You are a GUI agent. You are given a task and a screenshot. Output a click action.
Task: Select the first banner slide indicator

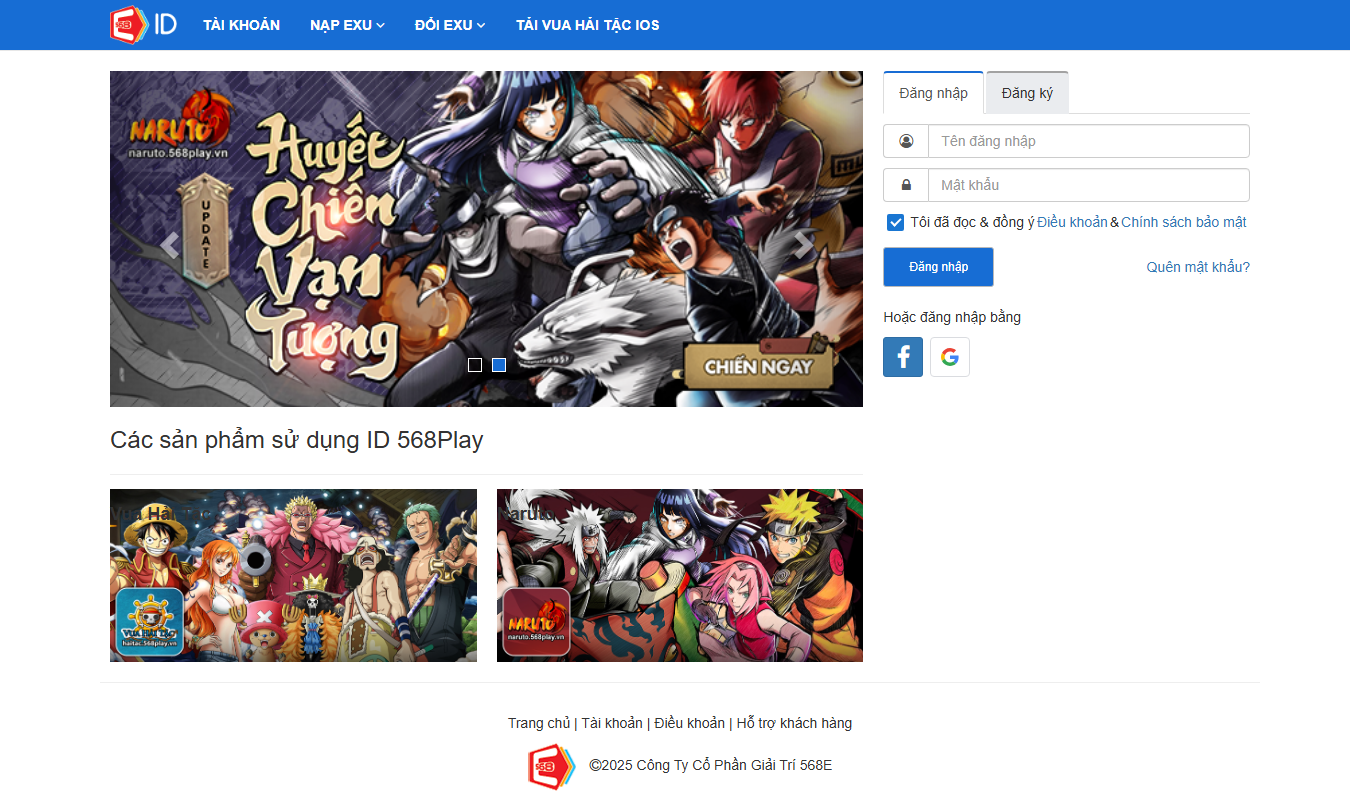(475, 365)
